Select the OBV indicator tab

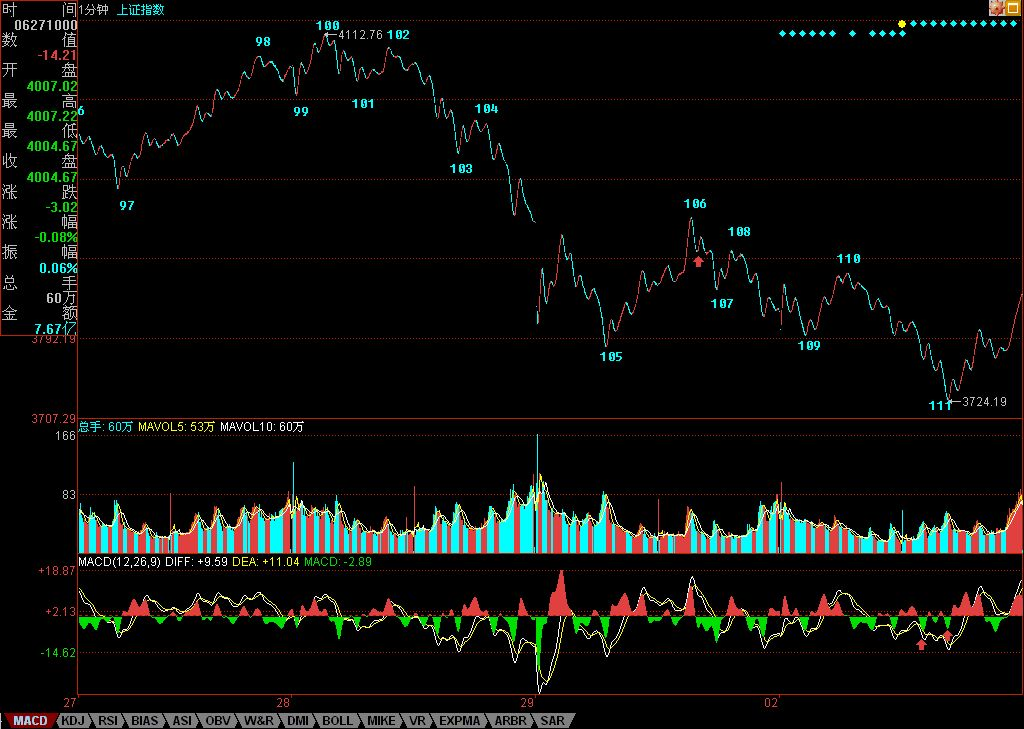218,720
